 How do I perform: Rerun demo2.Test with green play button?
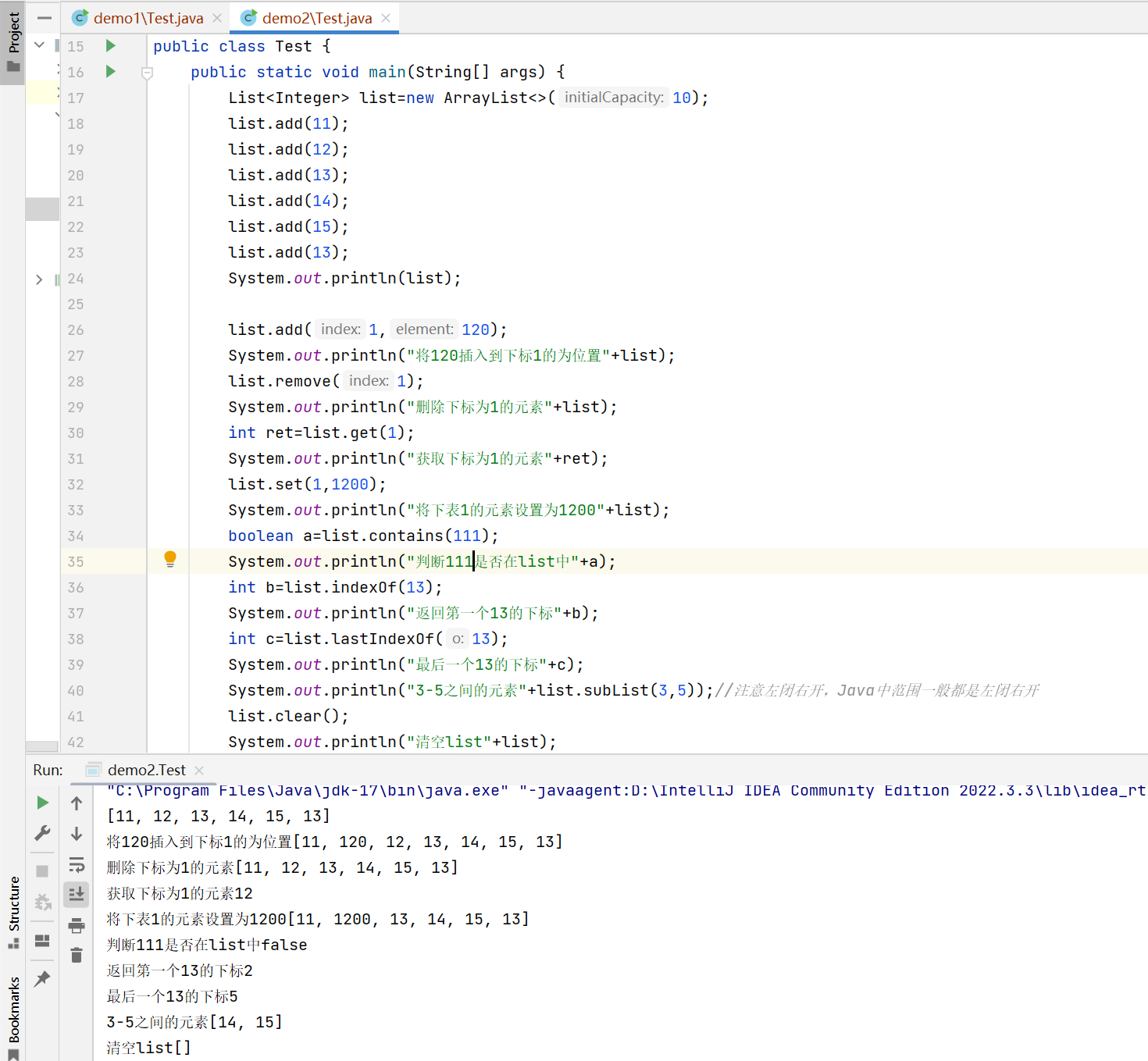(43, 803)
